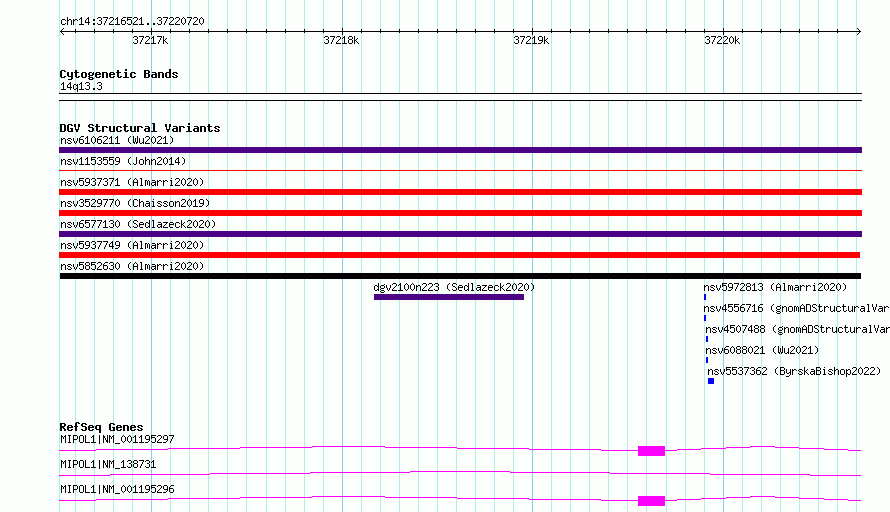
Task: Select the NM_138731 intron line
Action: (460, 473)
